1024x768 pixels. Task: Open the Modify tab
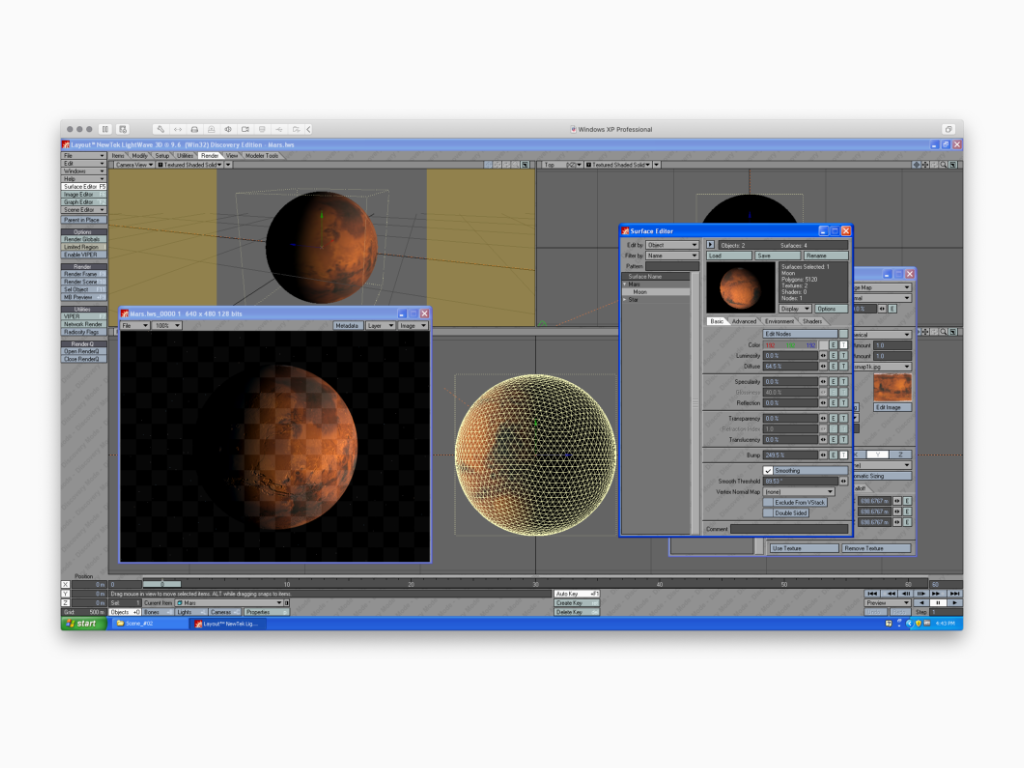coord(140,155)
